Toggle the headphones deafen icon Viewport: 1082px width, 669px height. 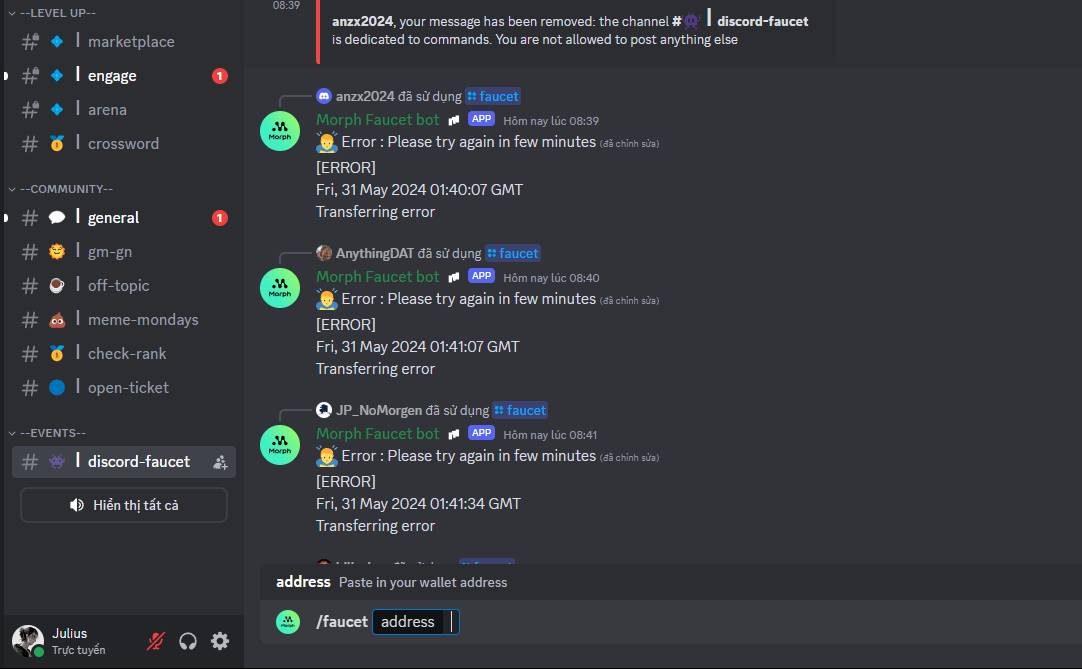pyautogui.click(x=188, y=641)
